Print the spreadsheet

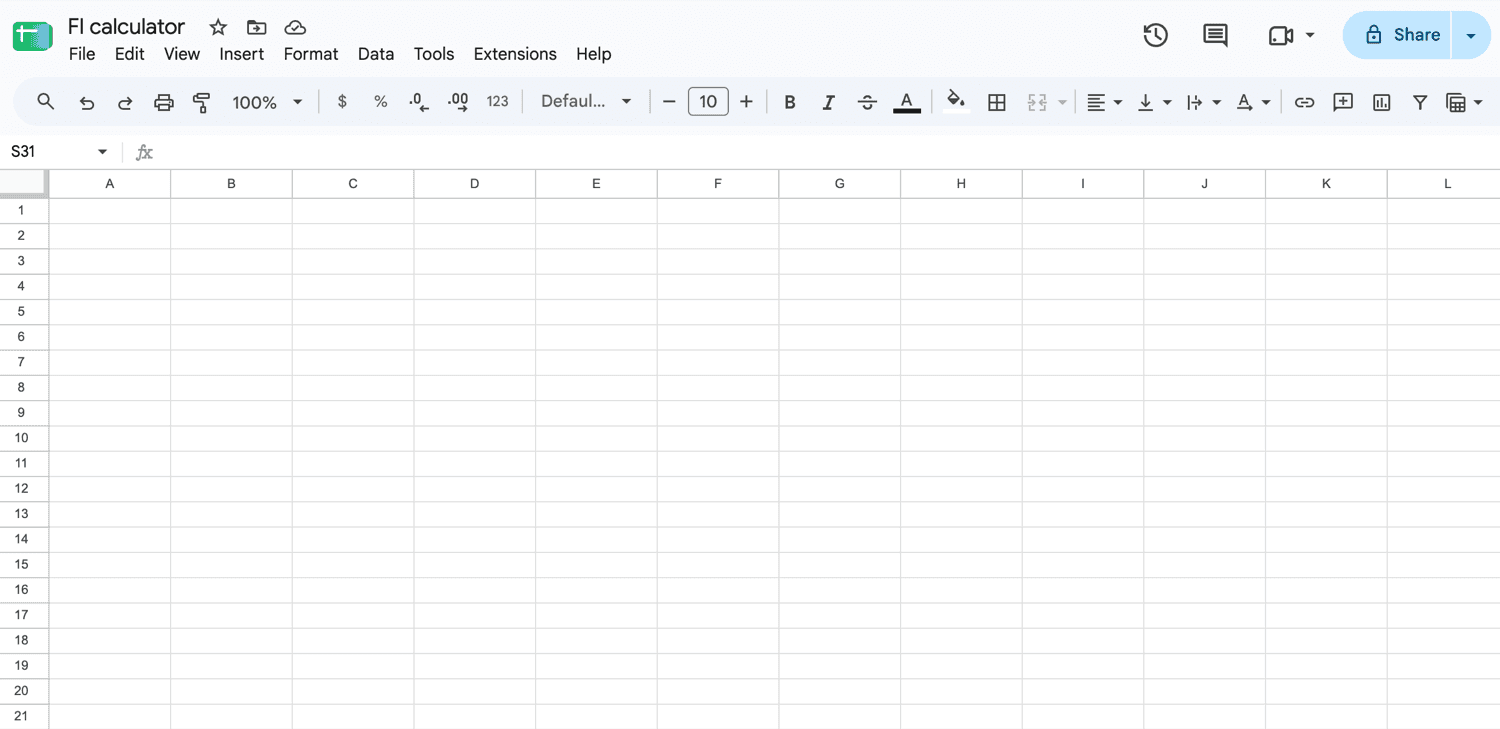pyautogui.click(x=163, y=102)
